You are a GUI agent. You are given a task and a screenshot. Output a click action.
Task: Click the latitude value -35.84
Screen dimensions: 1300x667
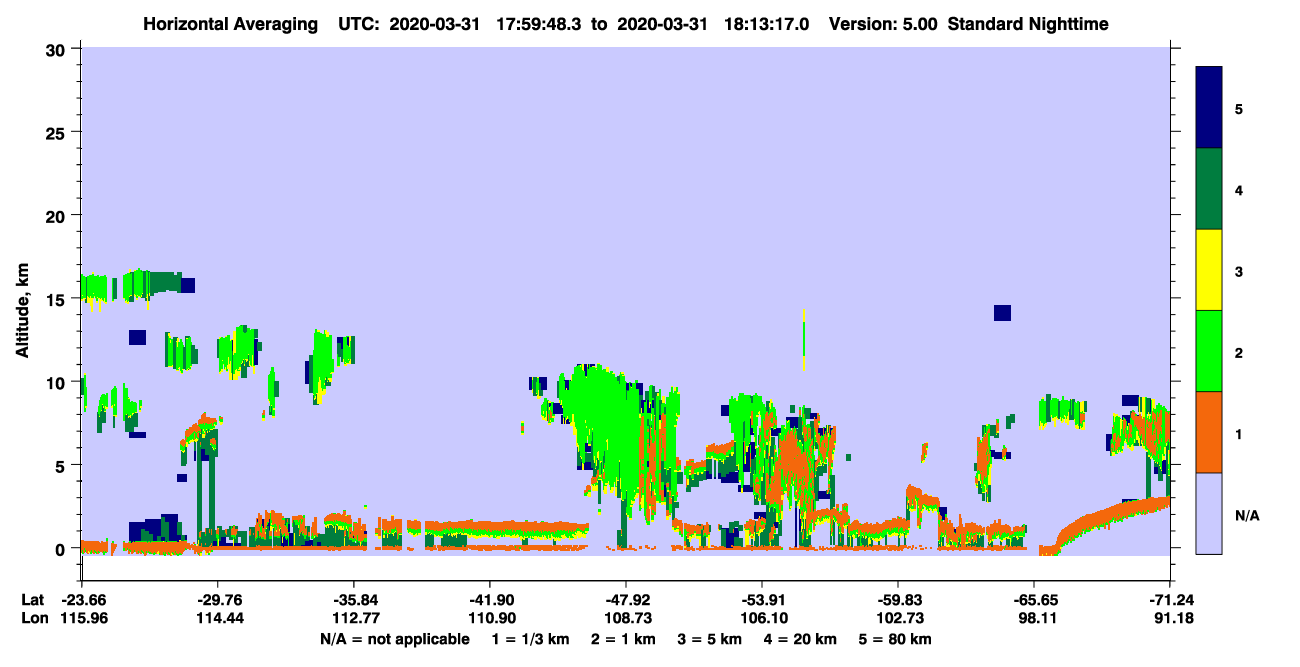point(354,600)
